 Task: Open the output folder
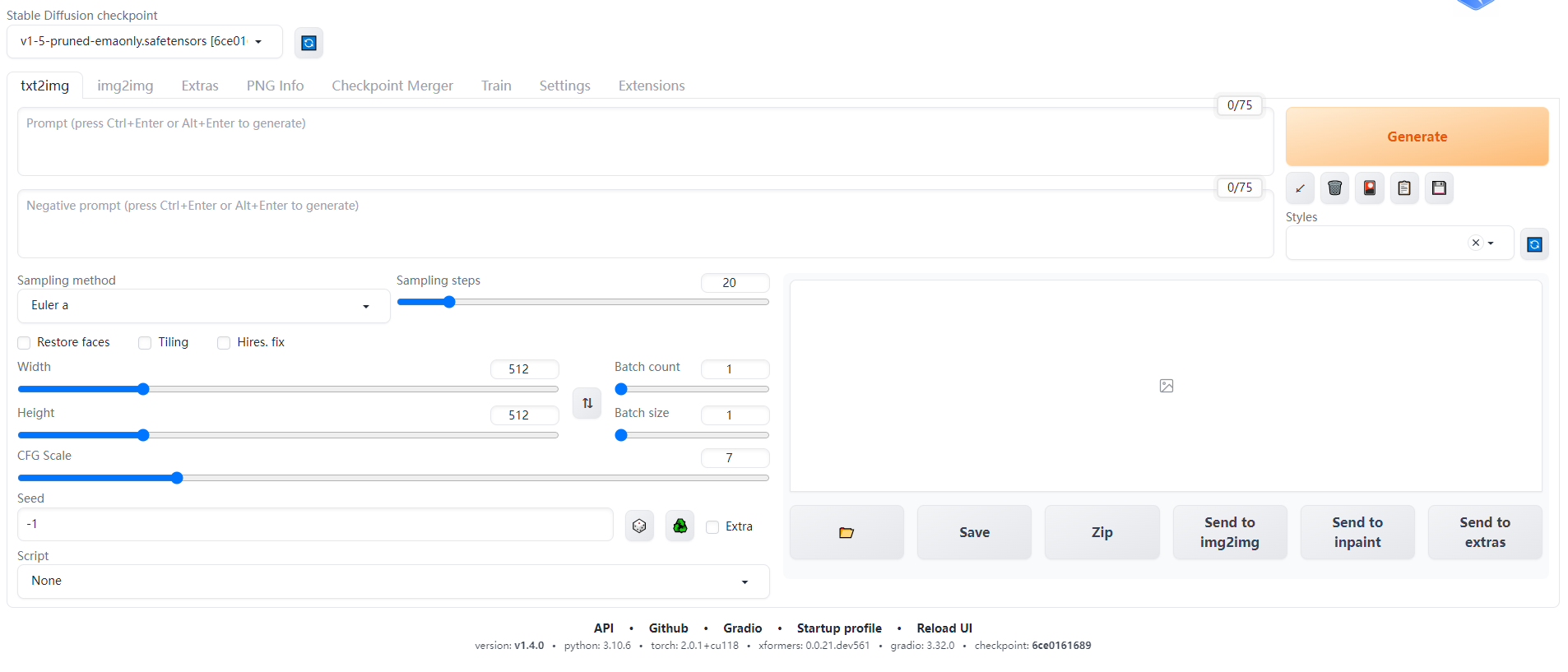(x=847, y=533)
